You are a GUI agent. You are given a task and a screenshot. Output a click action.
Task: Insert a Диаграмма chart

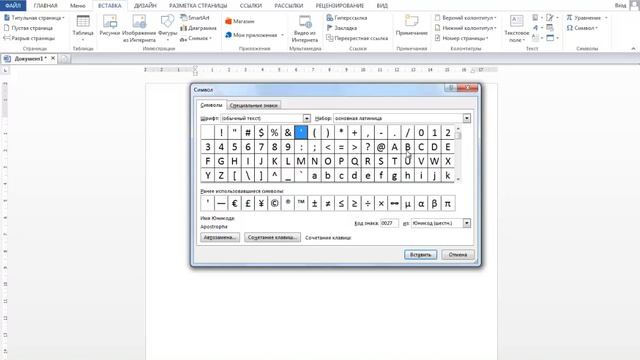198,28
